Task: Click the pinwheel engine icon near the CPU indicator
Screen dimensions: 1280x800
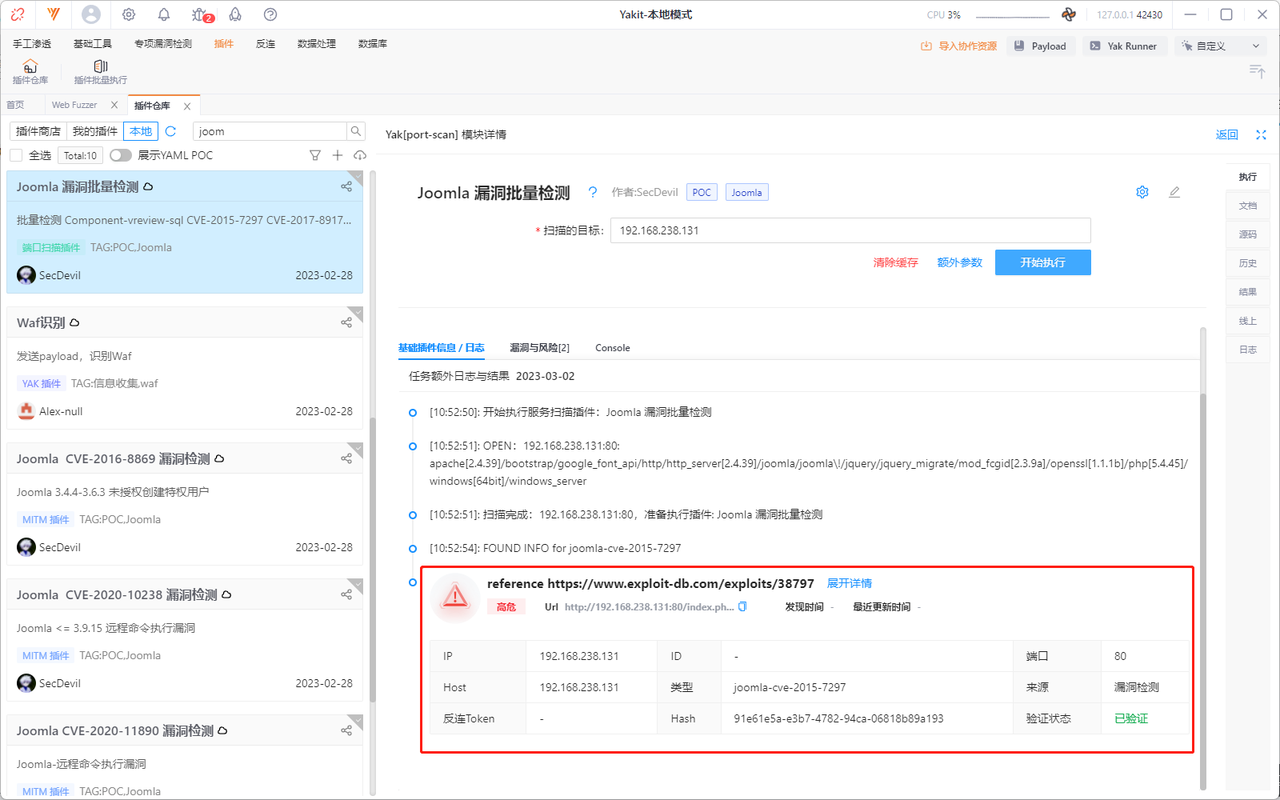Action: click(x=1069, y=15)
